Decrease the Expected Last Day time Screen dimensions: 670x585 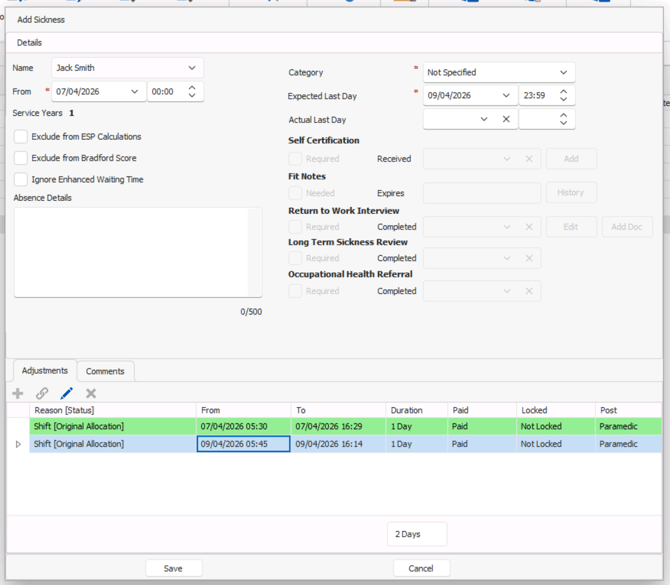point(564,100)
